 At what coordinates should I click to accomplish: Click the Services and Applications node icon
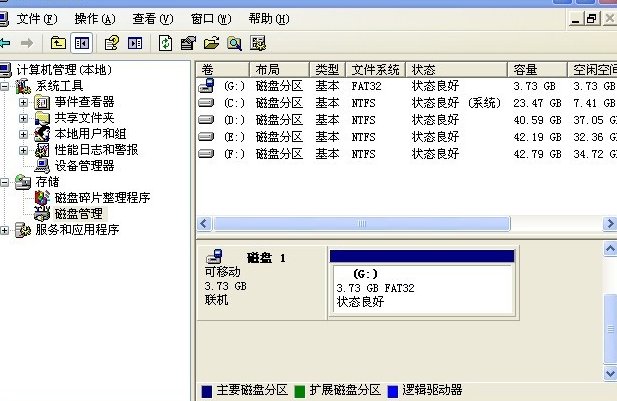click(x=23, y=230)
